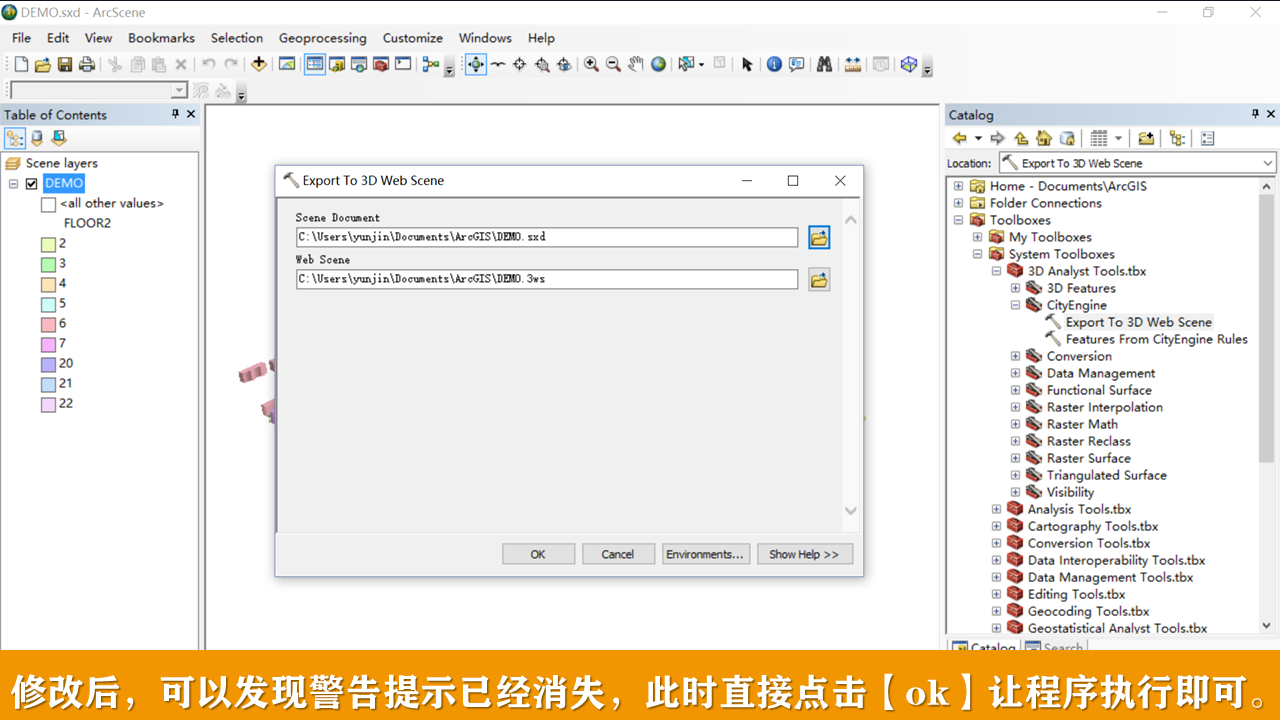This screenshot has width=1280, height=720.
Task: Activate the Pan hand tool
Action: pos(636,64)
